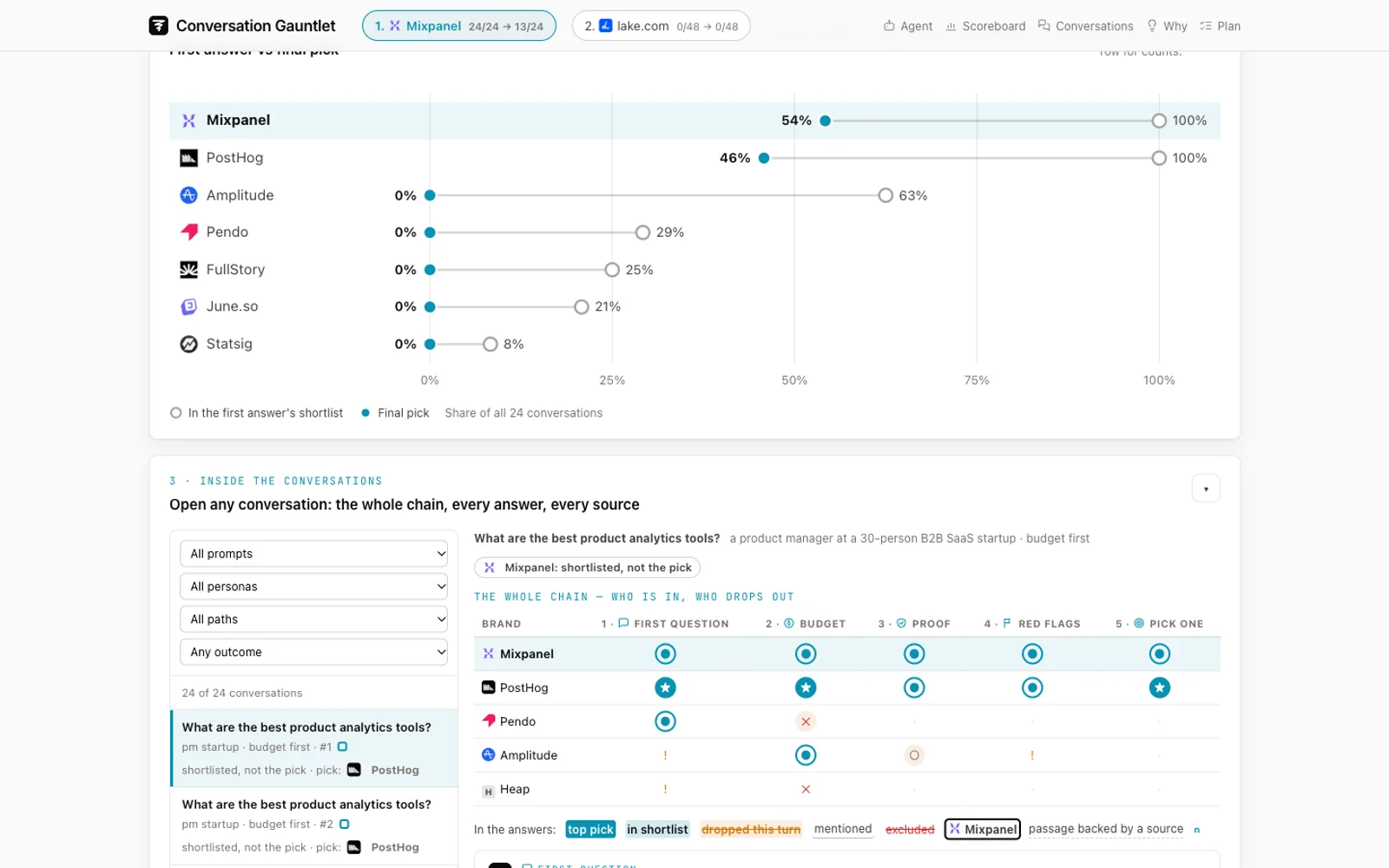Screen dimensions: 1389x868
Task: Open the All prompts dropdown
Action: pos(313,554)
